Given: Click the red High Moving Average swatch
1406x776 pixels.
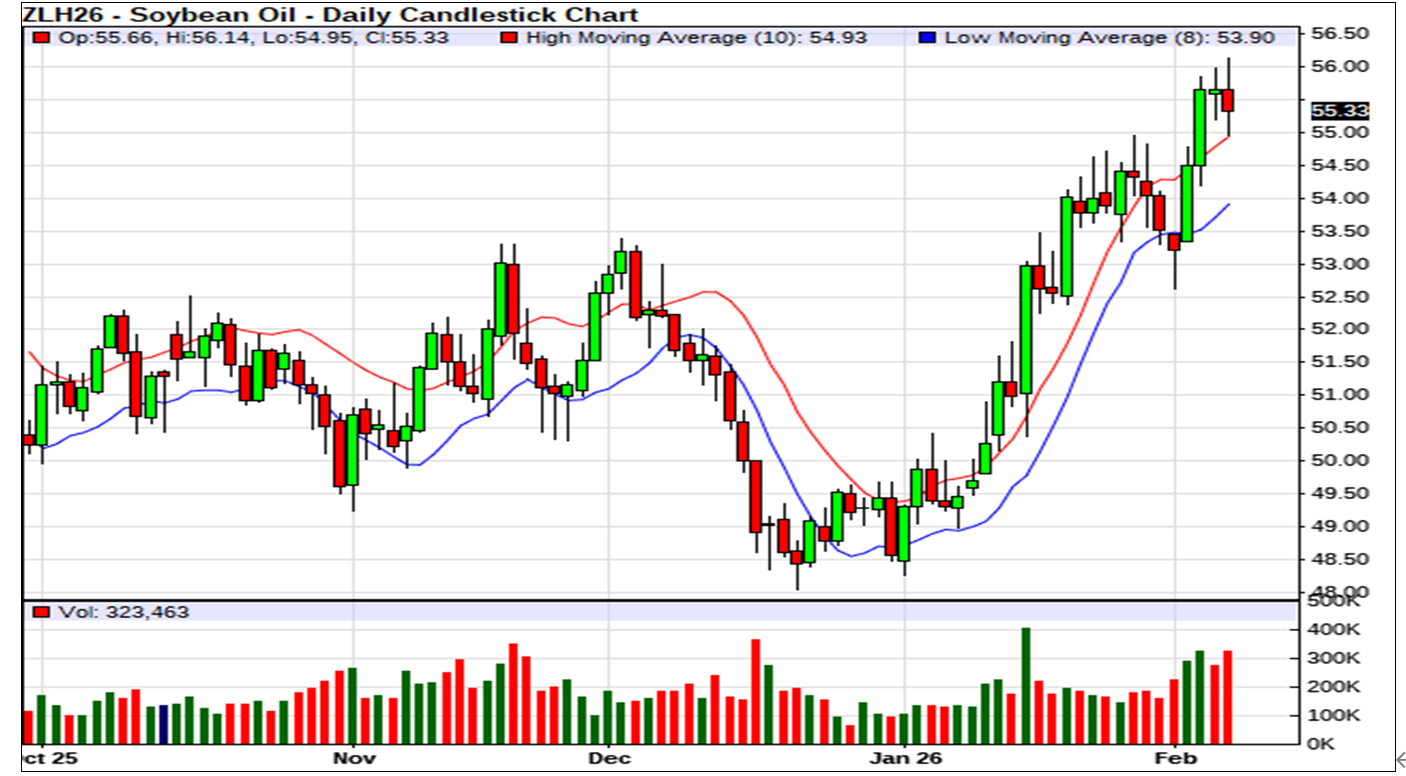Looking at the screenshot, I should [509, 38].
